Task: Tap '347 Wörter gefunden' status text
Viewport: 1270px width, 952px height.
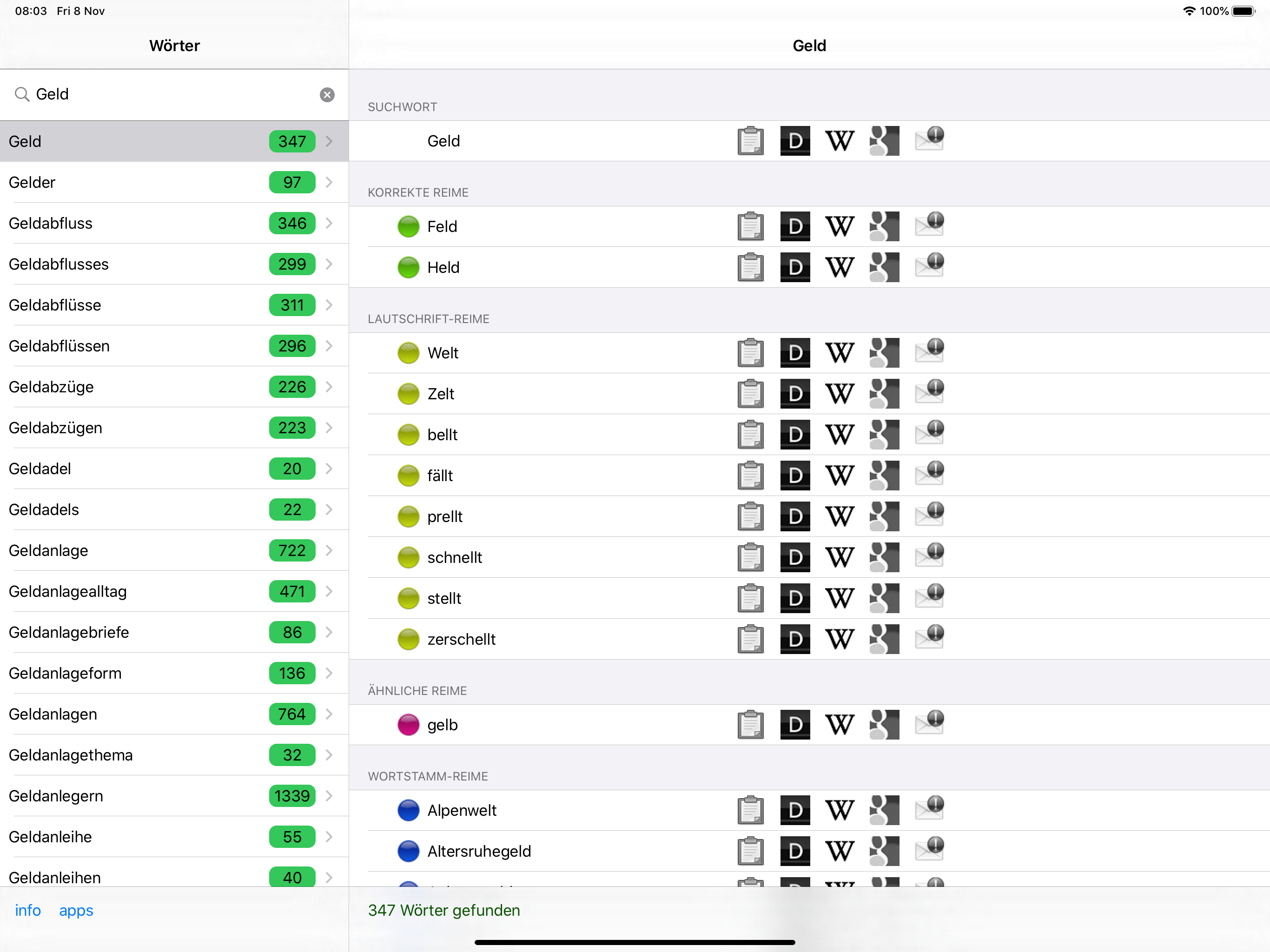Action: pyautogui.click(x=444, y=910)
